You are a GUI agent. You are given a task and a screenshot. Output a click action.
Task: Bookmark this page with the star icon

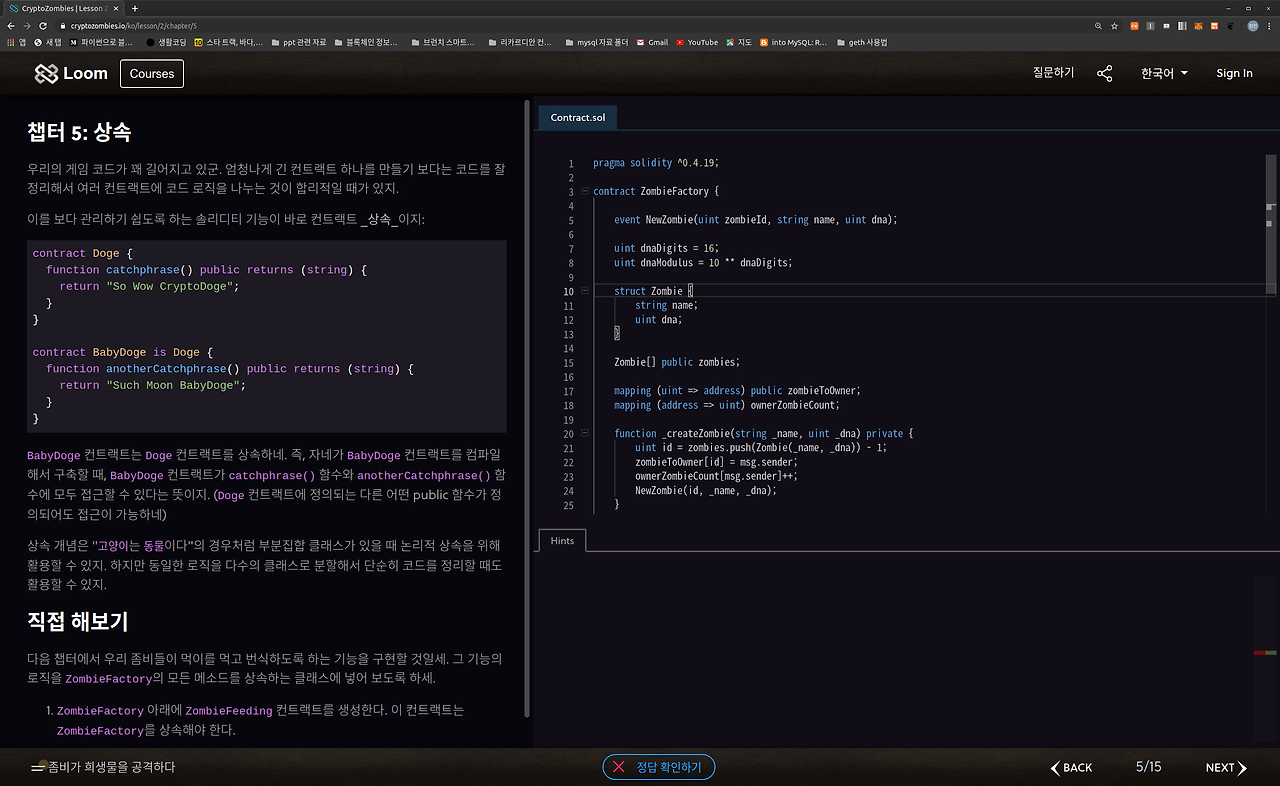(1114, 25)
